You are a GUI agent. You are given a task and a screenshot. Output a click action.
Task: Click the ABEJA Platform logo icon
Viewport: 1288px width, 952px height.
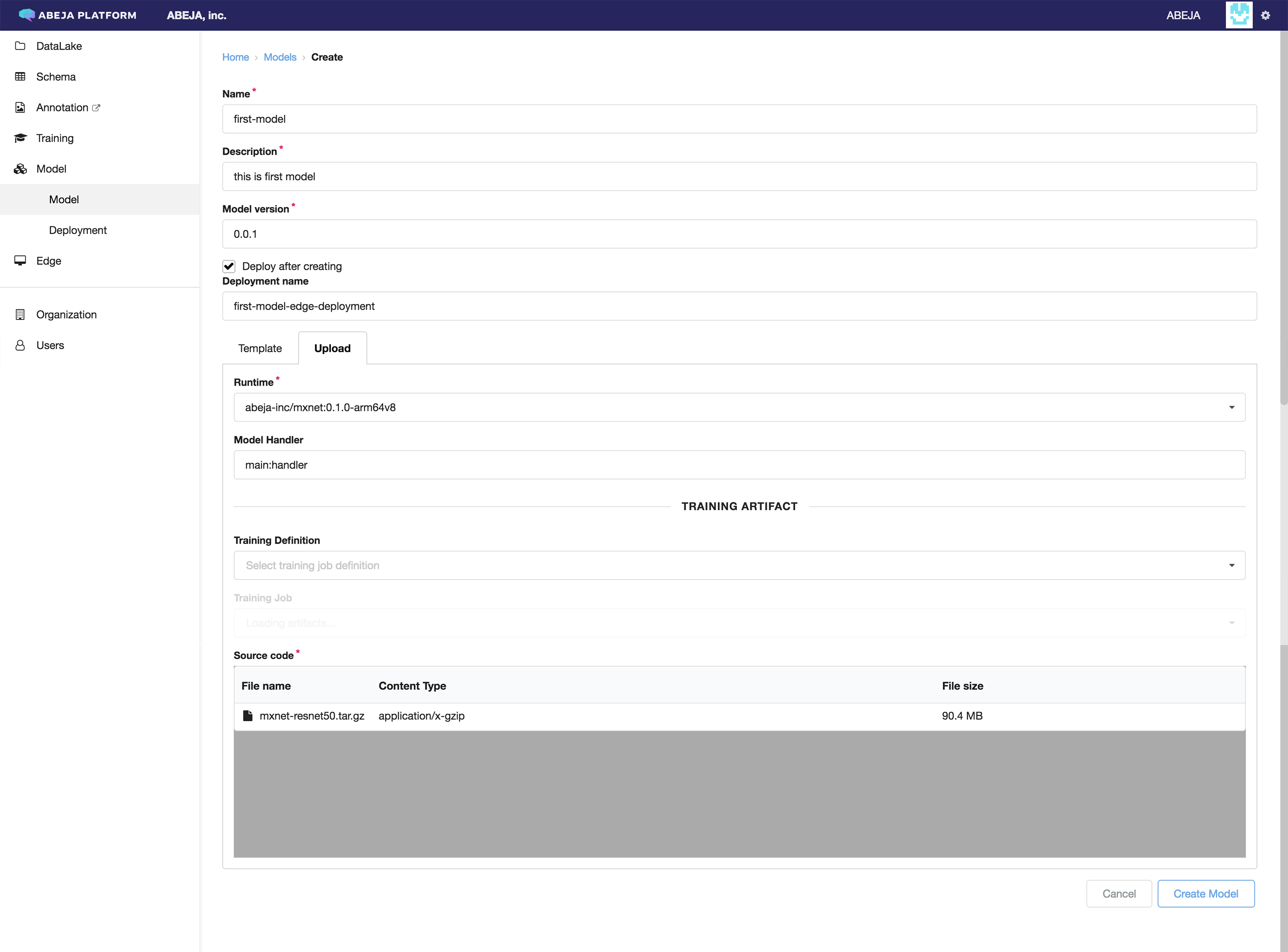26,15
